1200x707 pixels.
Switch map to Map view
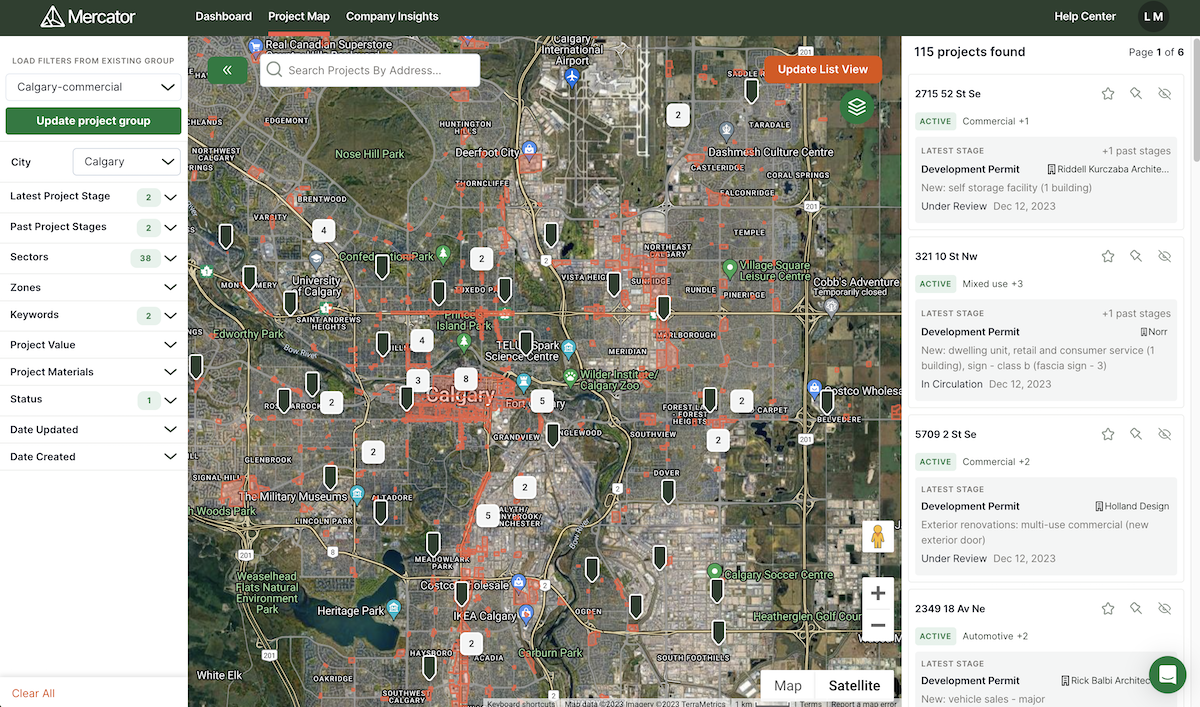pos(788,685)
